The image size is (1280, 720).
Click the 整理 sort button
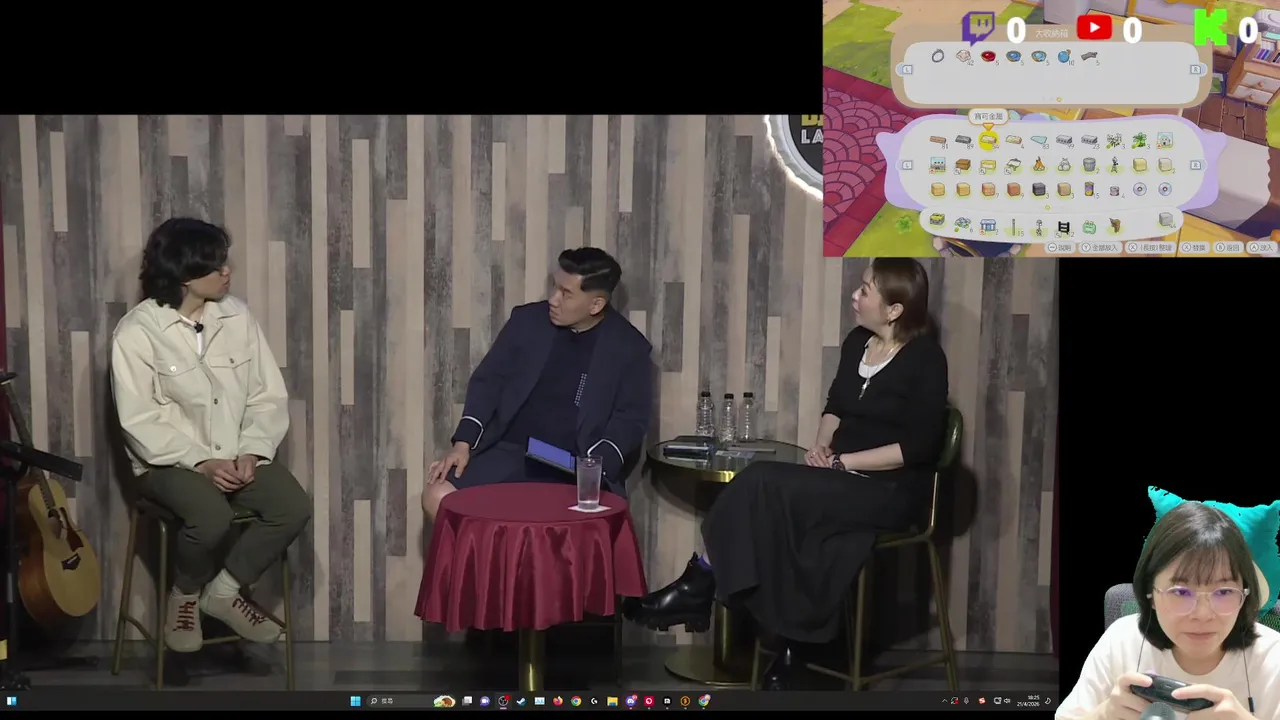(1151, 247)
